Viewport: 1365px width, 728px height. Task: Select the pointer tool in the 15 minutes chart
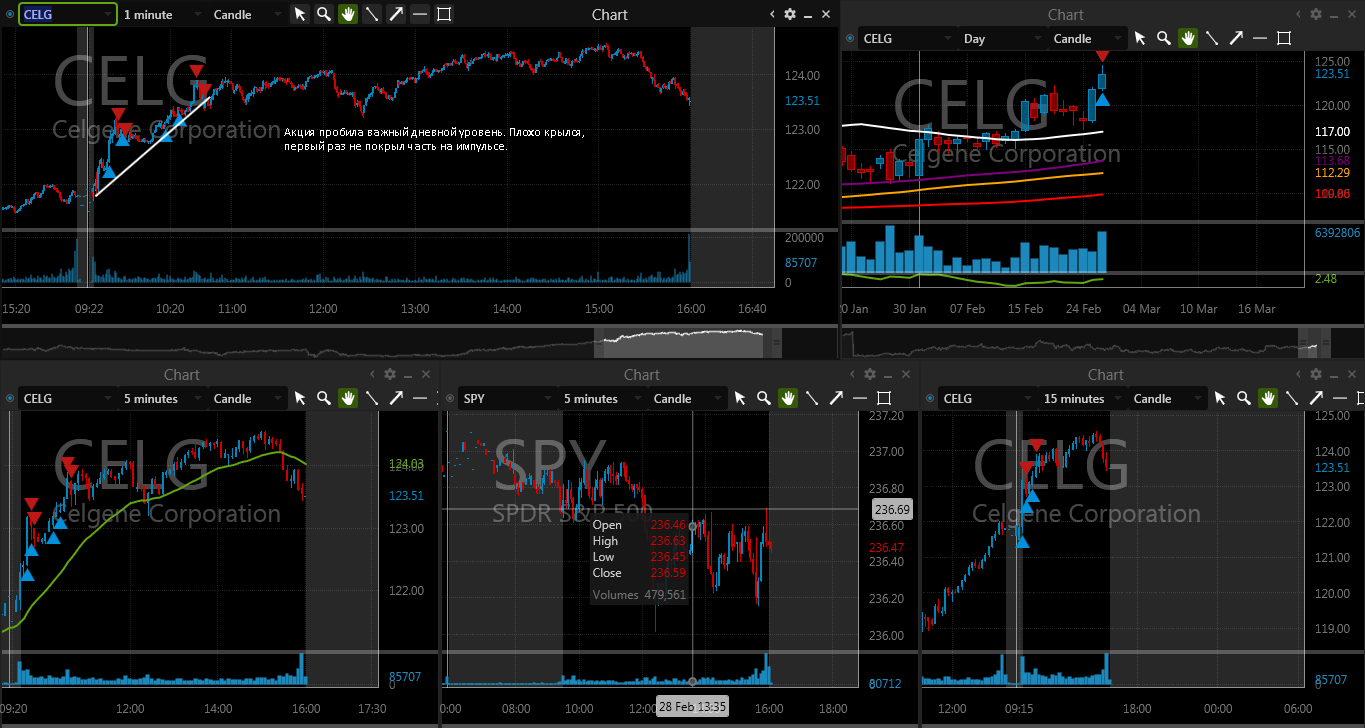point(1220,398)
